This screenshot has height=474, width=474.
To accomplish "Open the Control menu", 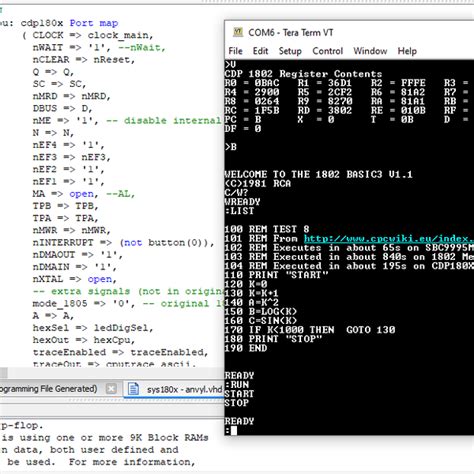I will [x=327, y=51].
